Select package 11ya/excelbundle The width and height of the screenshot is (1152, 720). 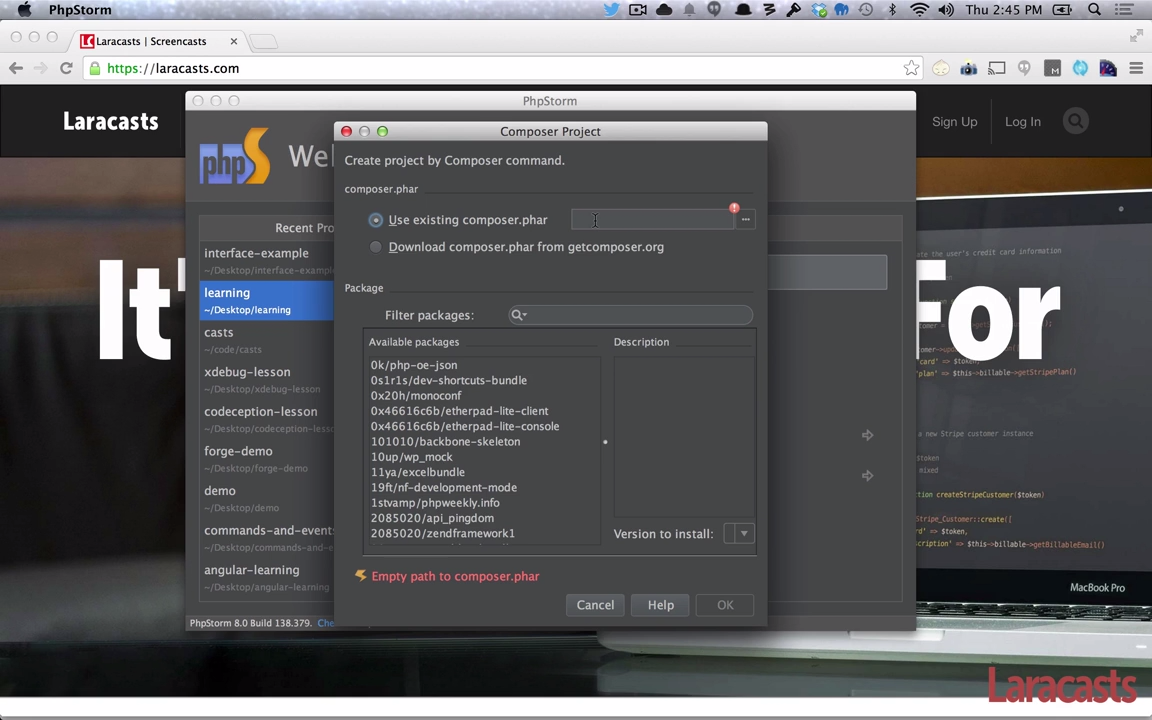417,472
